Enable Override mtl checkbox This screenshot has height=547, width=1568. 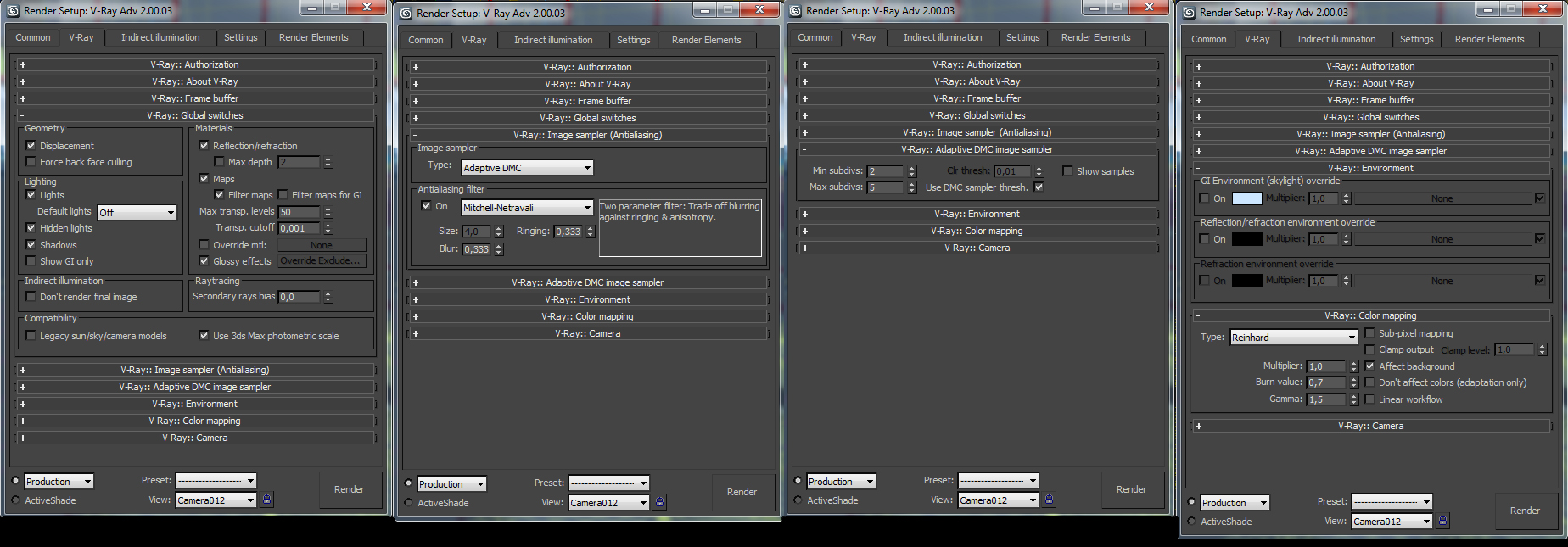pyautogui.click(x=204, y=245)
